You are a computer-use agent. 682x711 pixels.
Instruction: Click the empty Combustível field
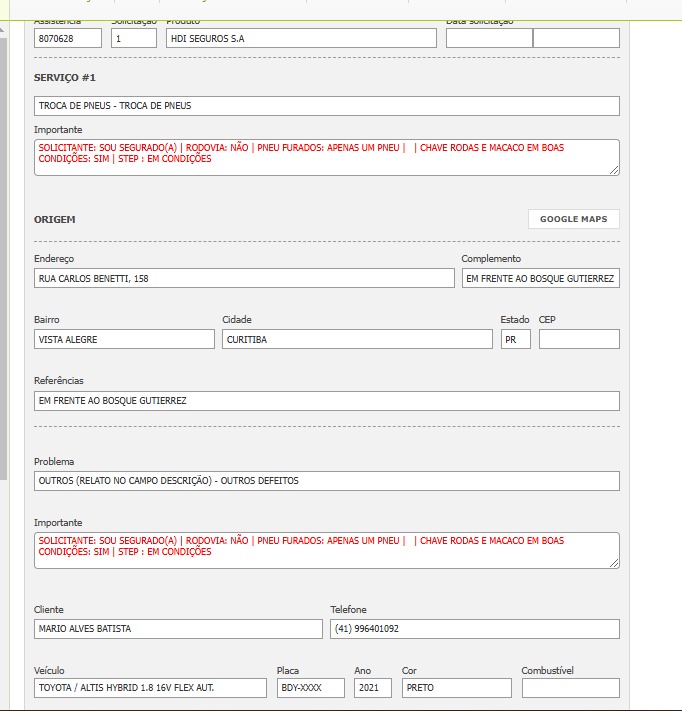click(570, 688)
